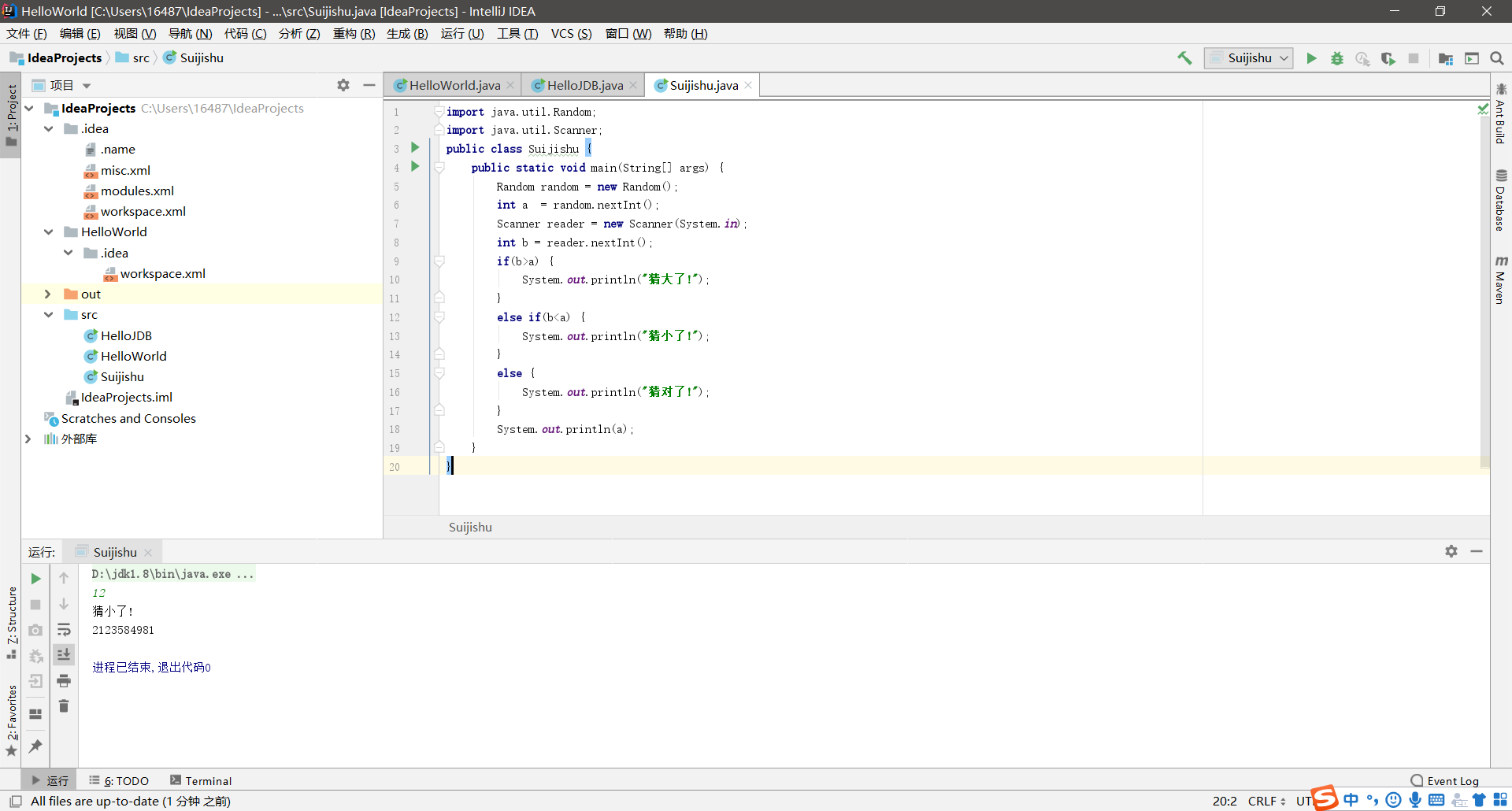
Task: Select Scratches and Consoles node
Action: pyautogui.click(x=120, y=418)
